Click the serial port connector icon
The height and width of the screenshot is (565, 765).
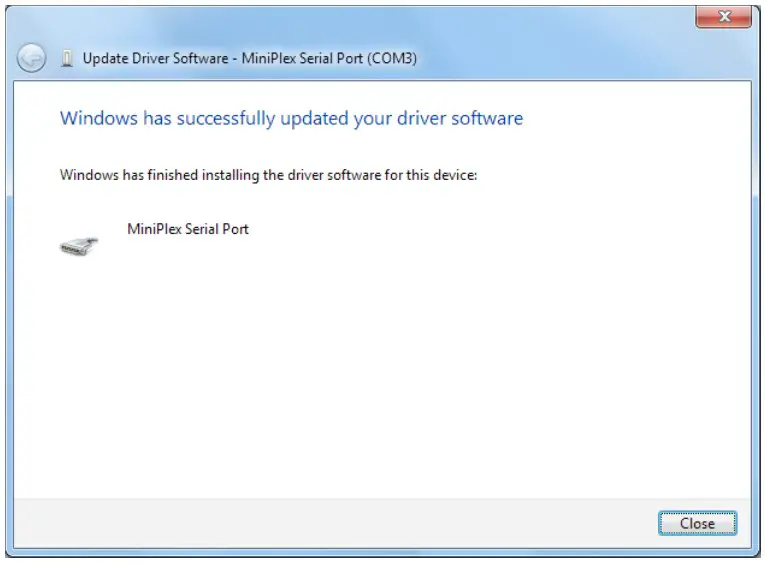[x=79, y=245]
